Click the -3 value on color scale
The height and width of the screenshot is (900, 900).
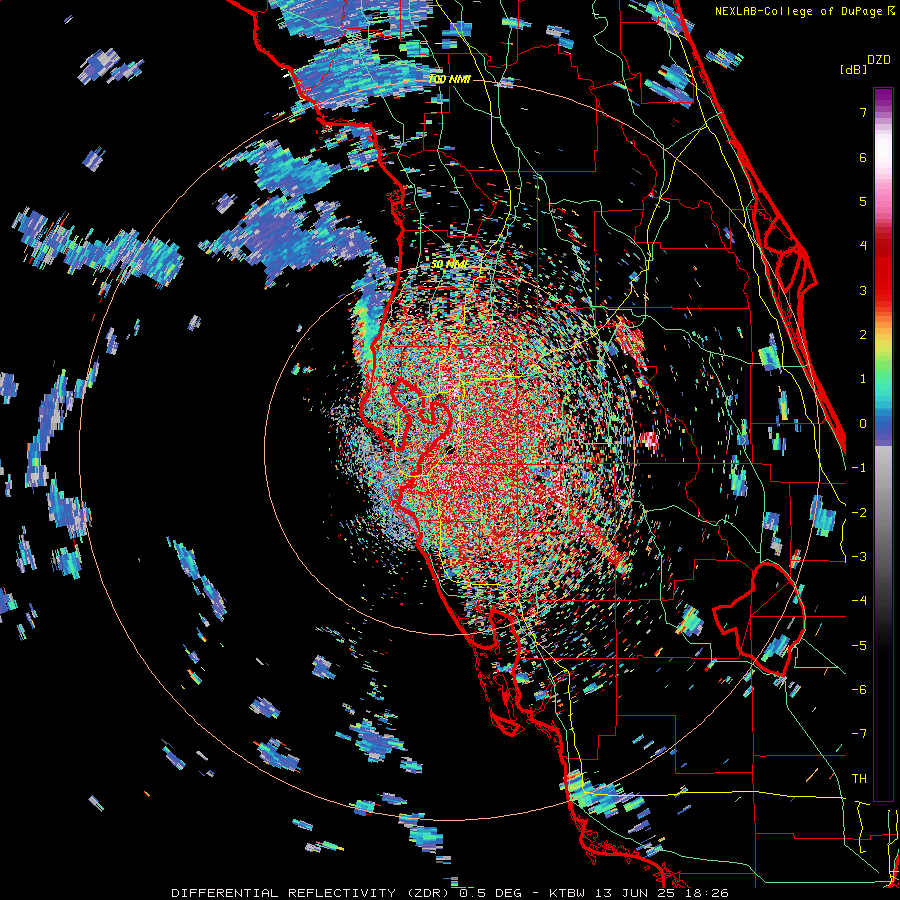pos(859,557)
